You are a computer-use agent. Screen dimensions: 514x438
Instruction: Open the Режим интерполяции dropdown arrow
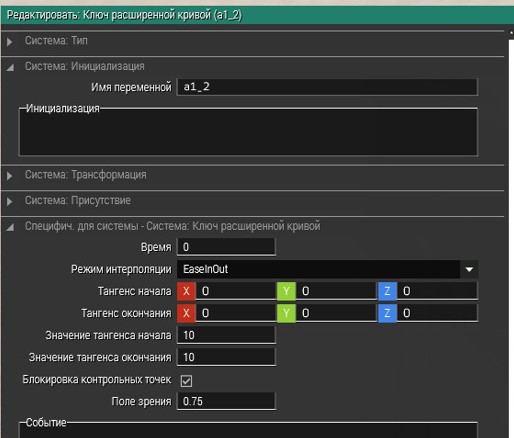(469, 269)
